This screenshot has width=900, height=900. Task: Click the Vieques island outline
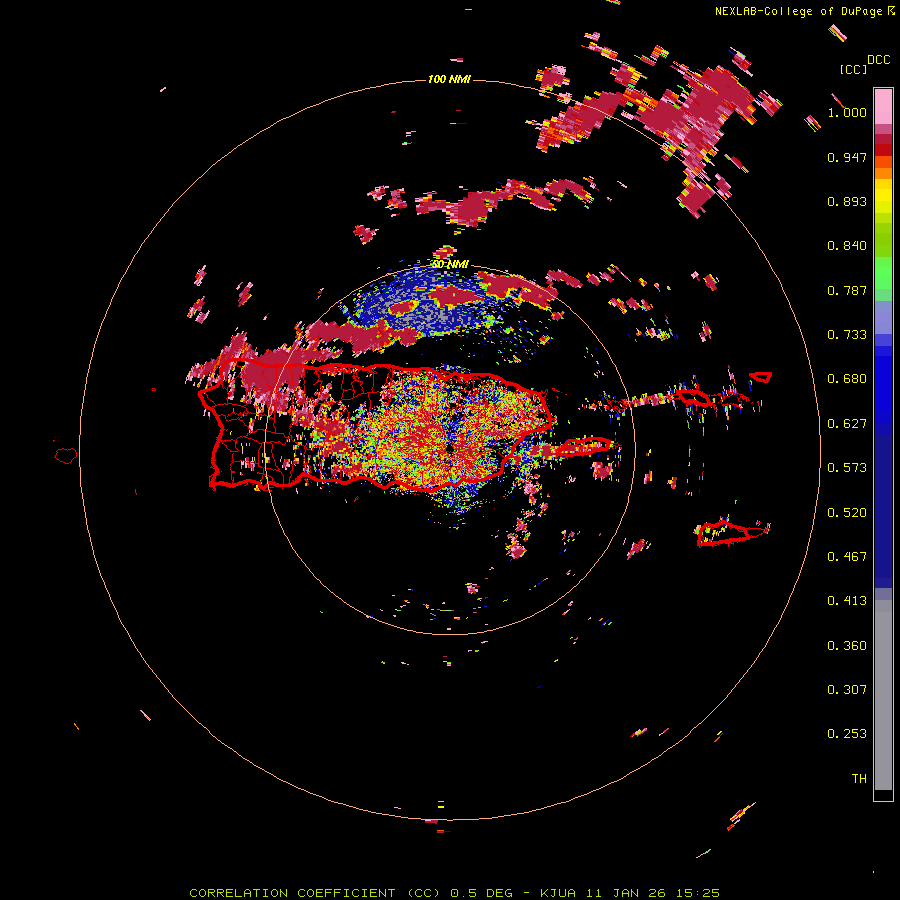coord(587,447)
